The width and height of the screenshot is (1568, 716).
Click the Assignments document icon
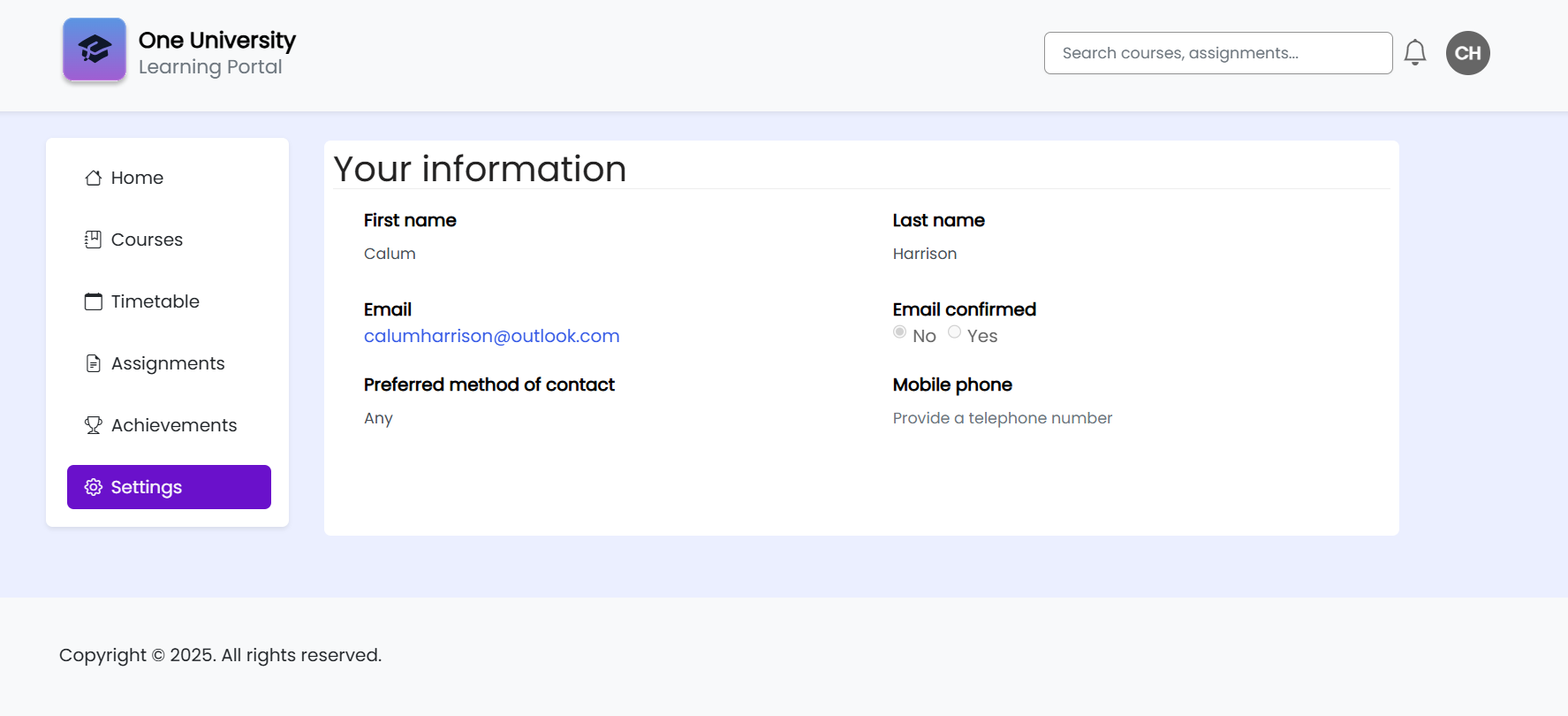[93, 363]
